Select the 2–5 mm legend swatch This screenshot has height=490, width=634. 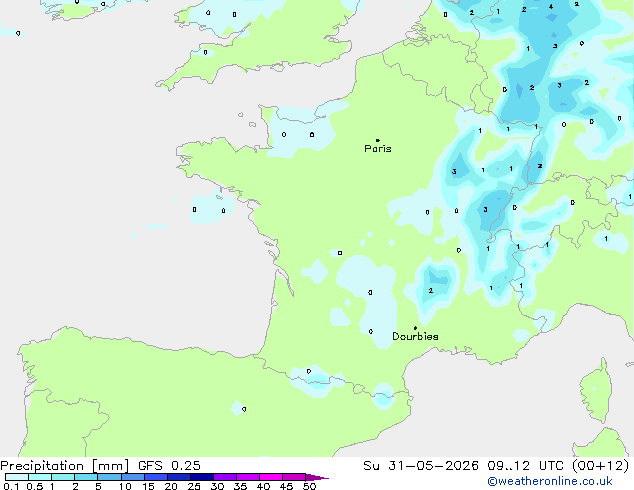pyautogui.click(x=86, y=477)
